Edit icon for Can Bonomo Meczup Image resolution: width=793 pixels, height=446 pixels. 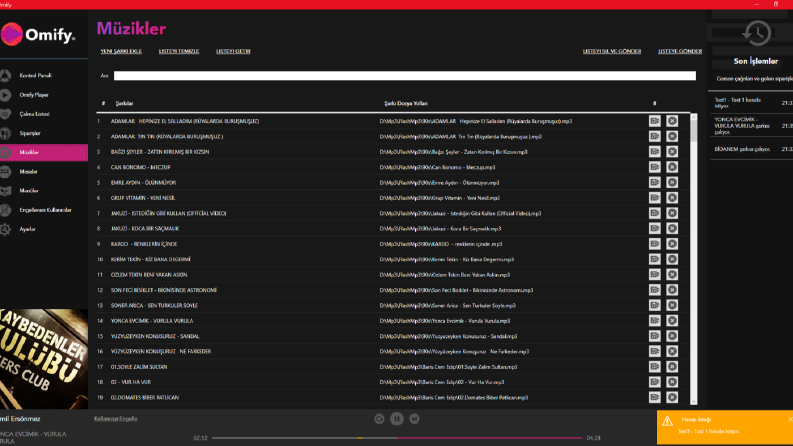click(x=654, y=167)
